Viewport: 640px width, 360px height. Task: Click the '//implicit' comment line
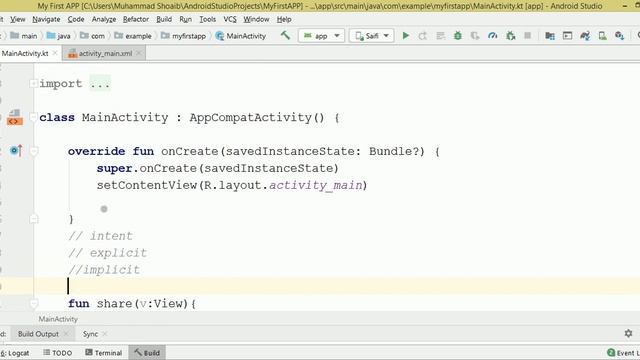point(104,270)
